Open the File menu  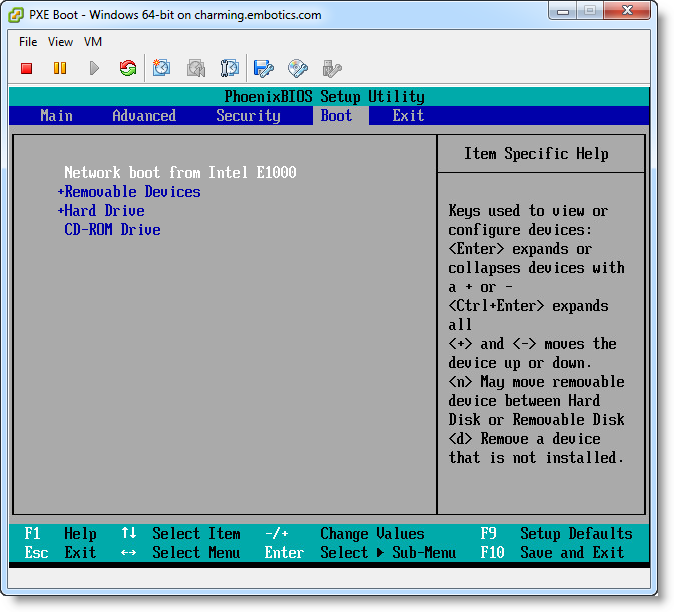[28, 42]
